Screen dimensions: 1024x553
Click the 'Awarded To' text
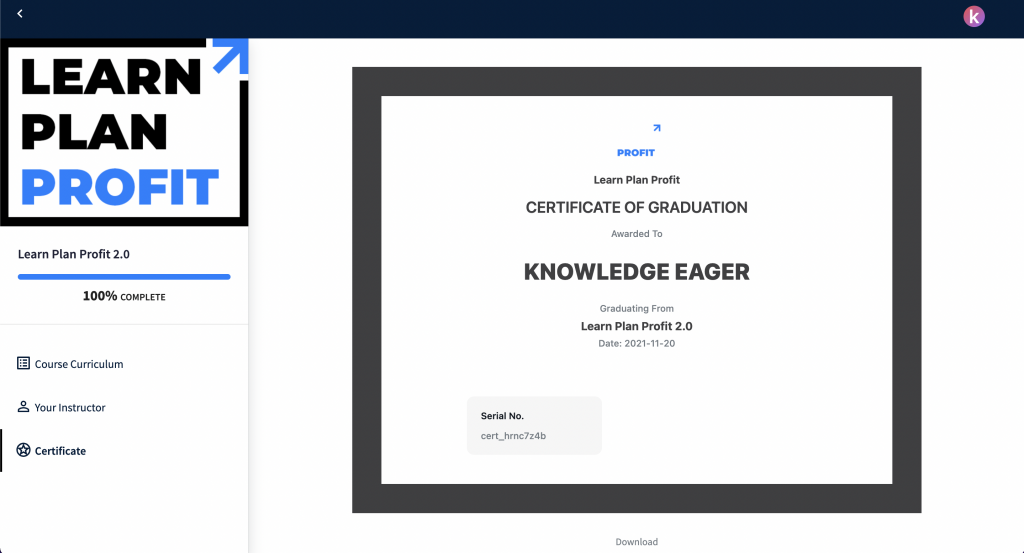(637, 234)
